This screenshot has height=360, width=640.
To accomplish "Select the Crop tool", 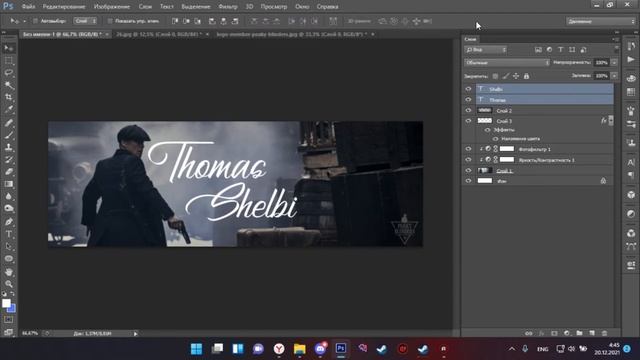I will coord(9,97).
